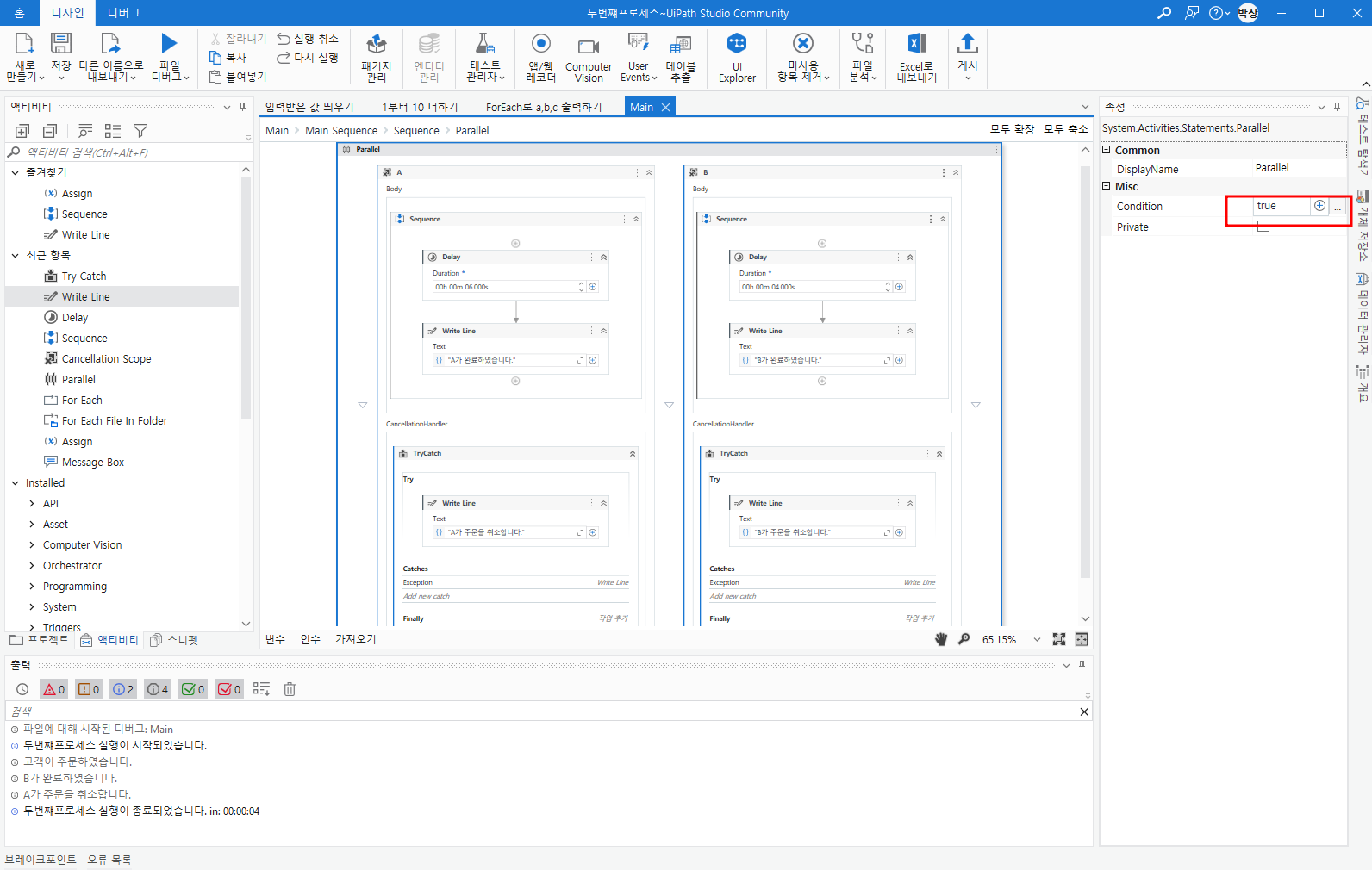This screenshot has width=1372, height=870.
Task: Expand the Programming node
Action: pos(32,586)
